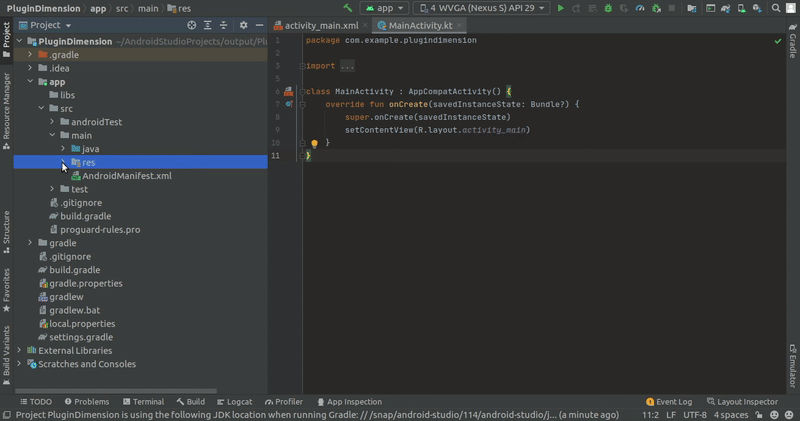Expand the External Libraries node

pyautogui.click(x=19, y=351)
